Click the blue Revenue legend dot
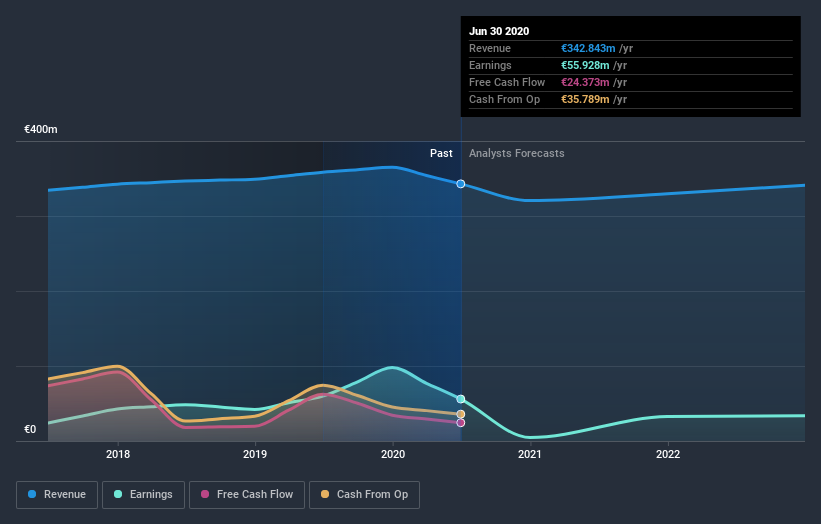Screen dimensions: 821x524 (x=32, y=494)
